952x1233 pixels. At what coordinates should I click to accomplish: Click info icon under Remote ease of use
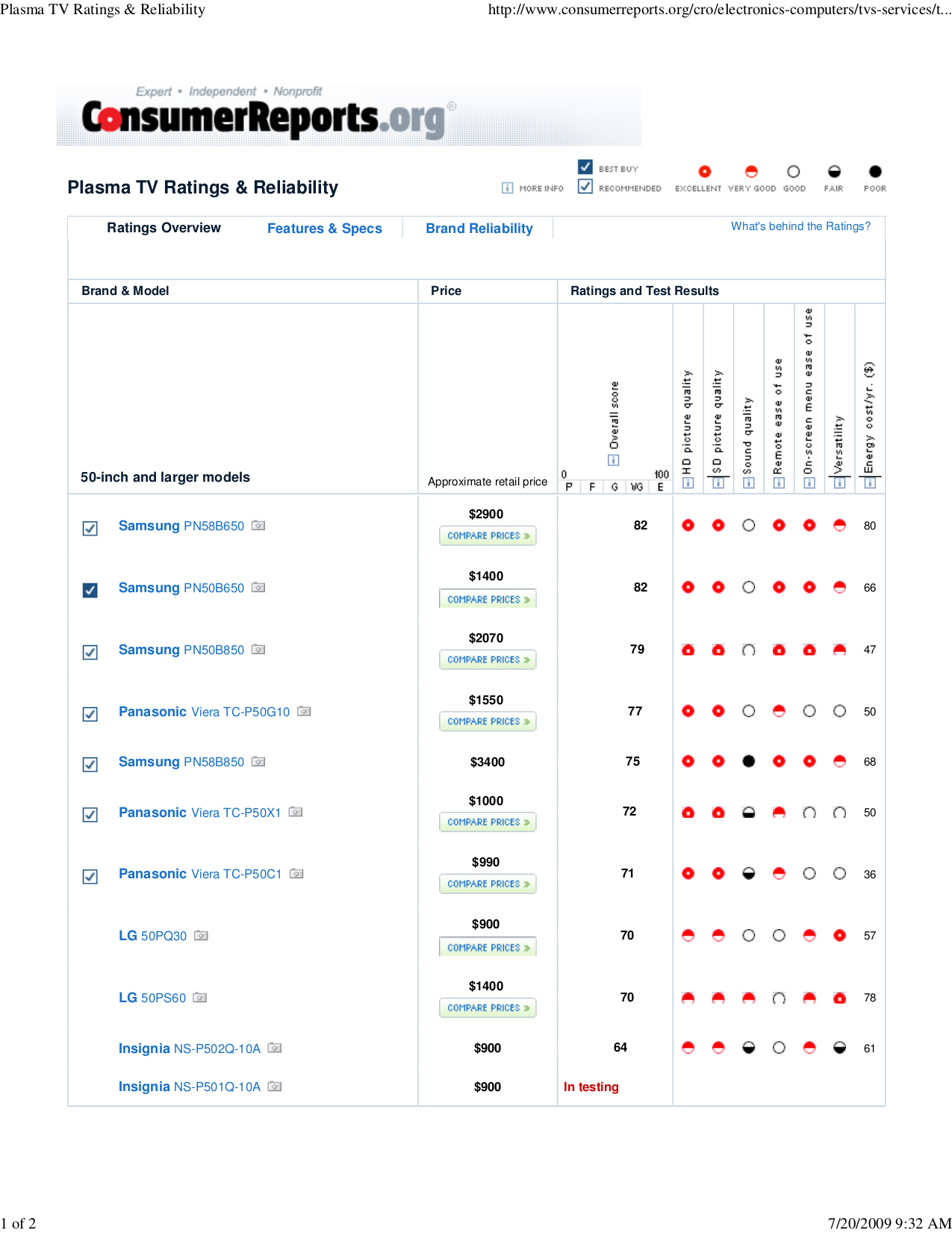779,483
